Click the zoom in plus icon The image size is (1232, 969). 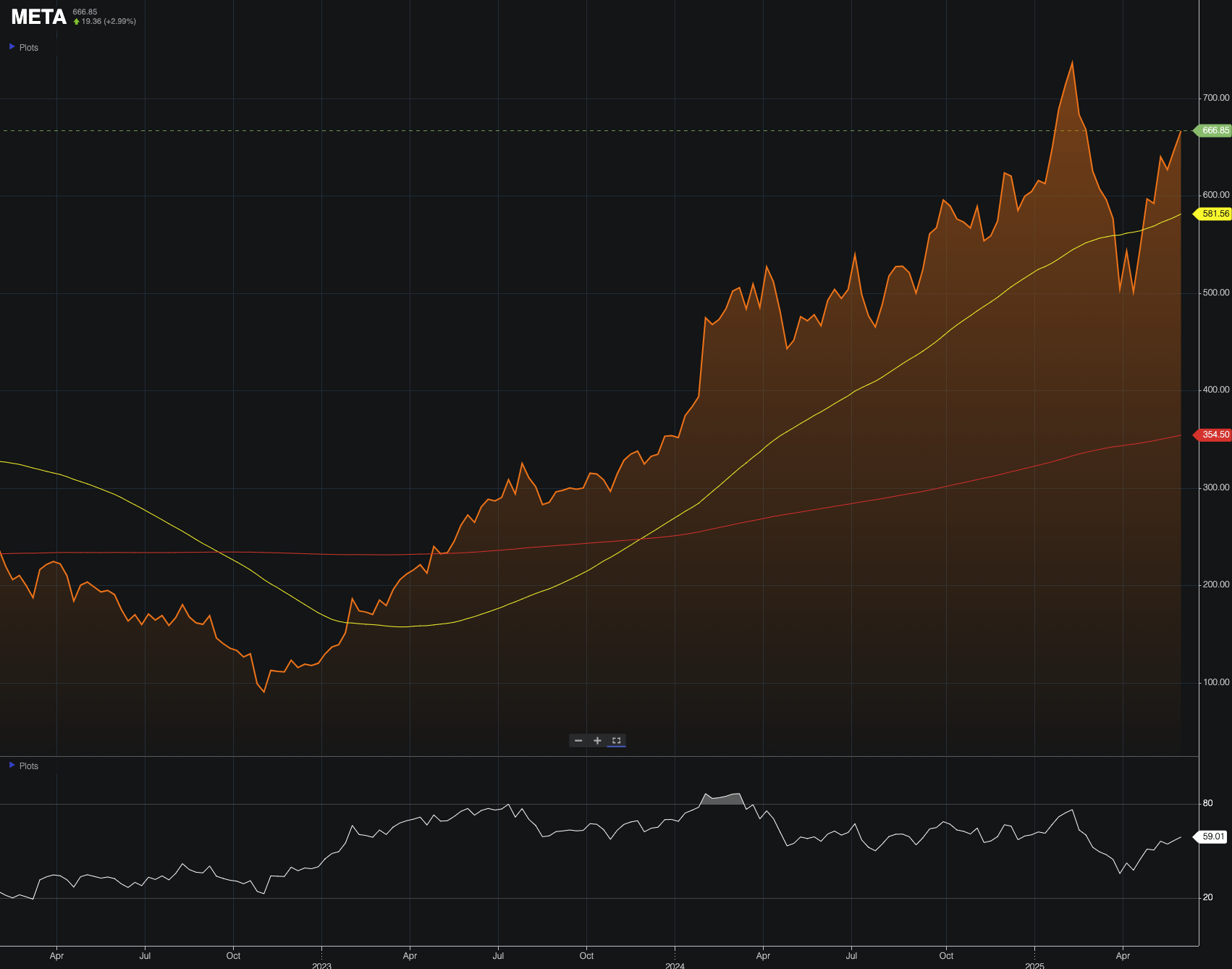tap(597, 741)
